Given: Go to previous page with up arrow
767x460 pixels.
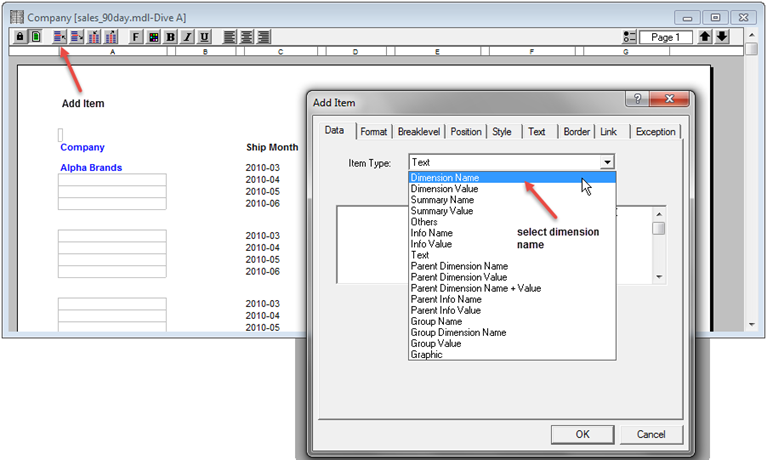Looking at the screenshot, I should point(704,37).
